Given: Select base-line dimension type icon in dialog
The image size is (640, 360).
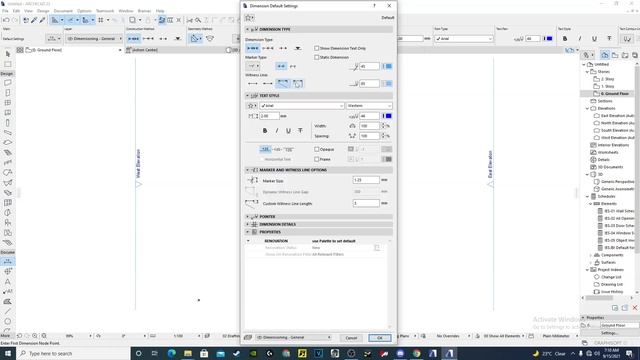Looking at the screenshot, I should coord(283,48).
